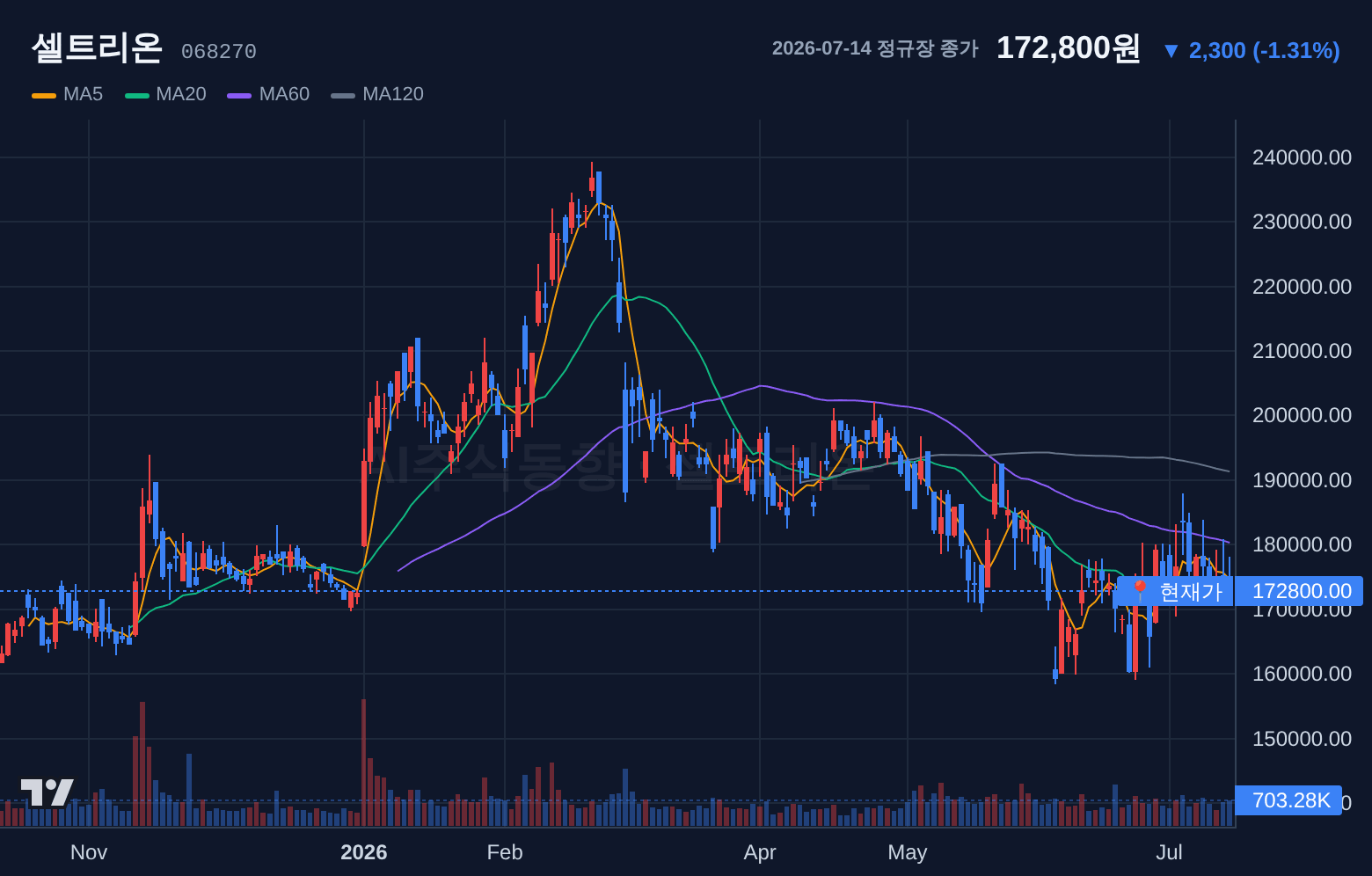Toggle the MA20 green legend item
Viewport: 1372px width, 876px height.
coord(166,94)
